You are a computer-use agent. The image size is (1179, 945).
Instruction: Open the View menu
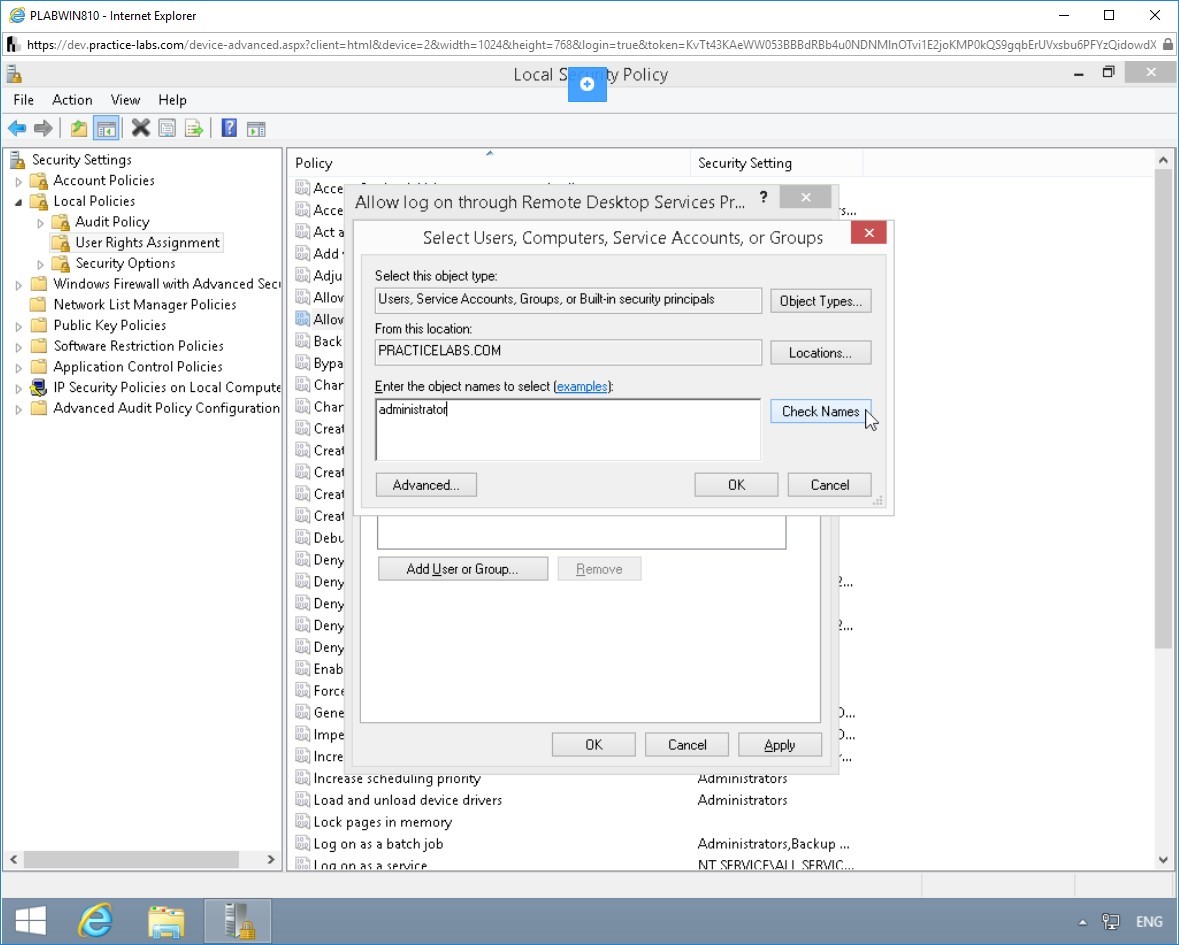125,99
